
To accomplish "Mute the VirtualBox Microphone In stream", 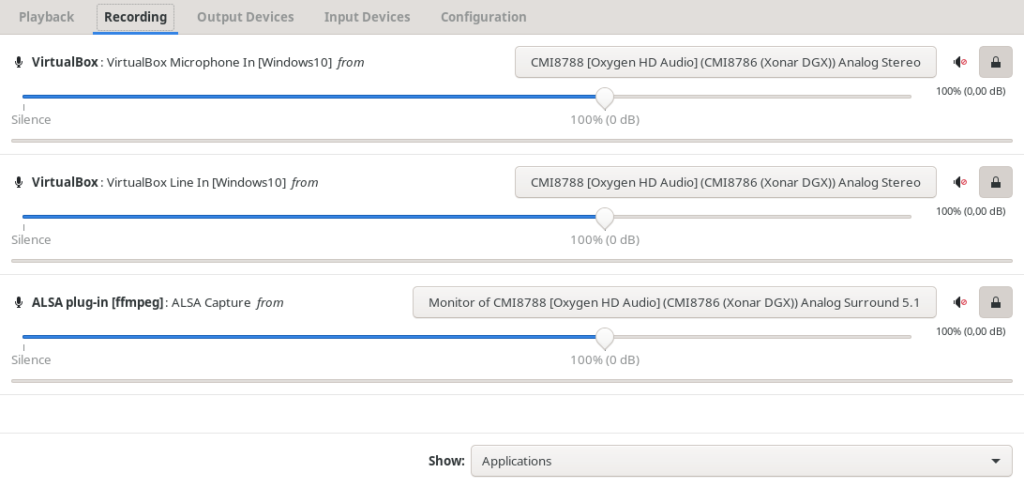I will 960,62.
